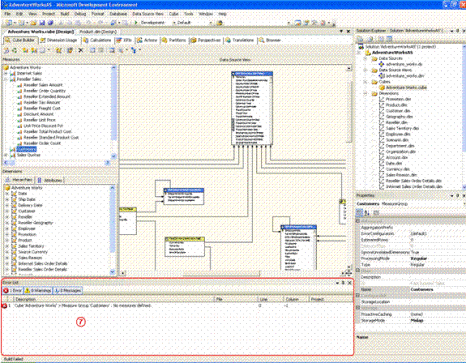
Task: Switch to the Partitions tab
Action: point(174,40)
